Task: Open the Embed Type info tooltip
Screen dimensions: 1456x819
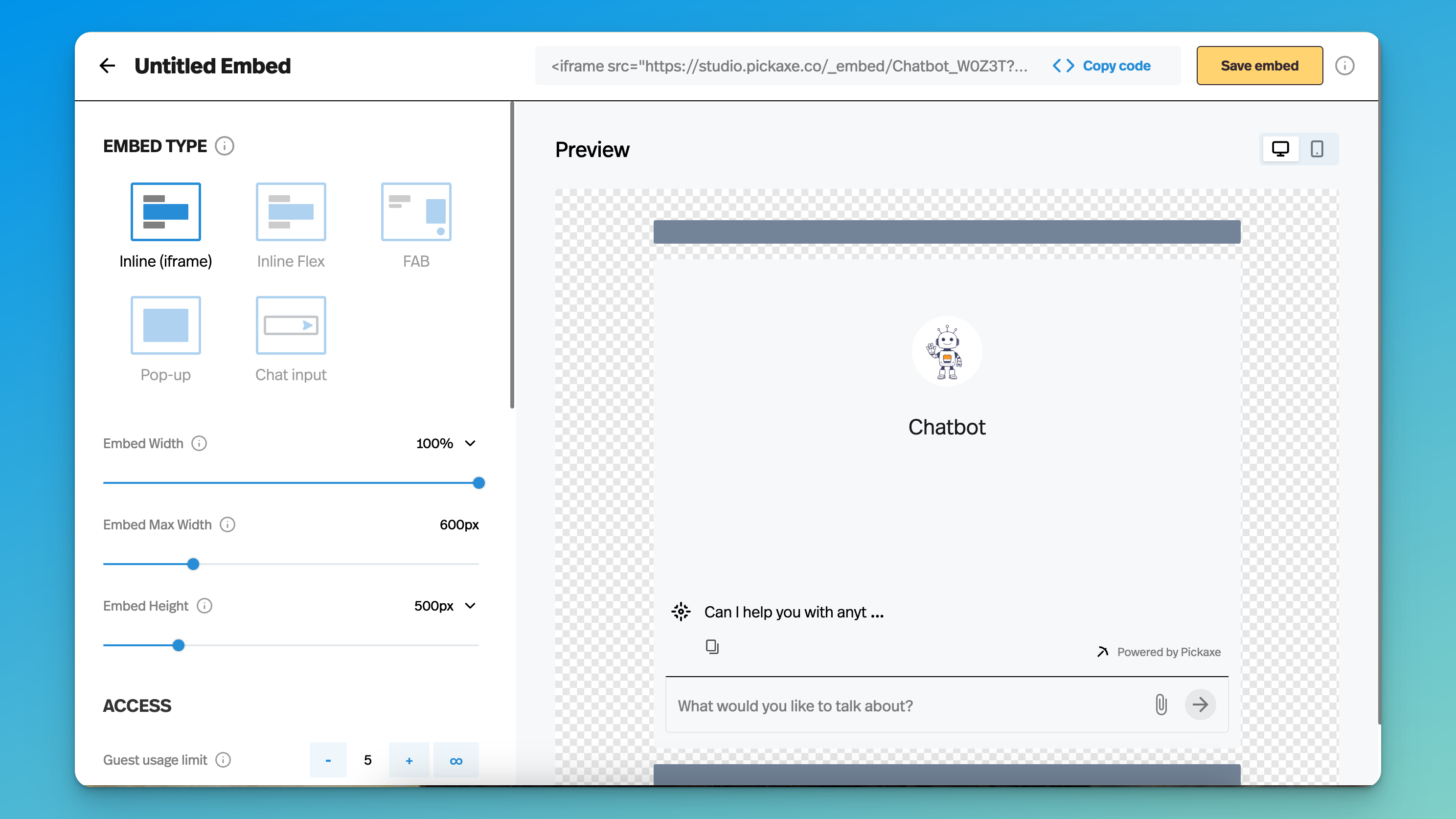Action: point(225,146)
